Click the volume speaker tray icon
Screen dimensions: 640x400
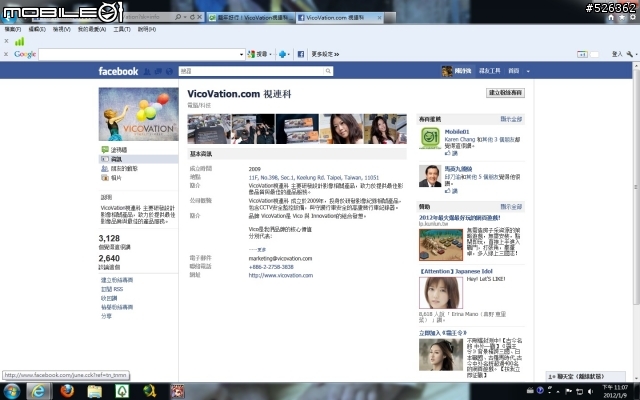[590, 391]
